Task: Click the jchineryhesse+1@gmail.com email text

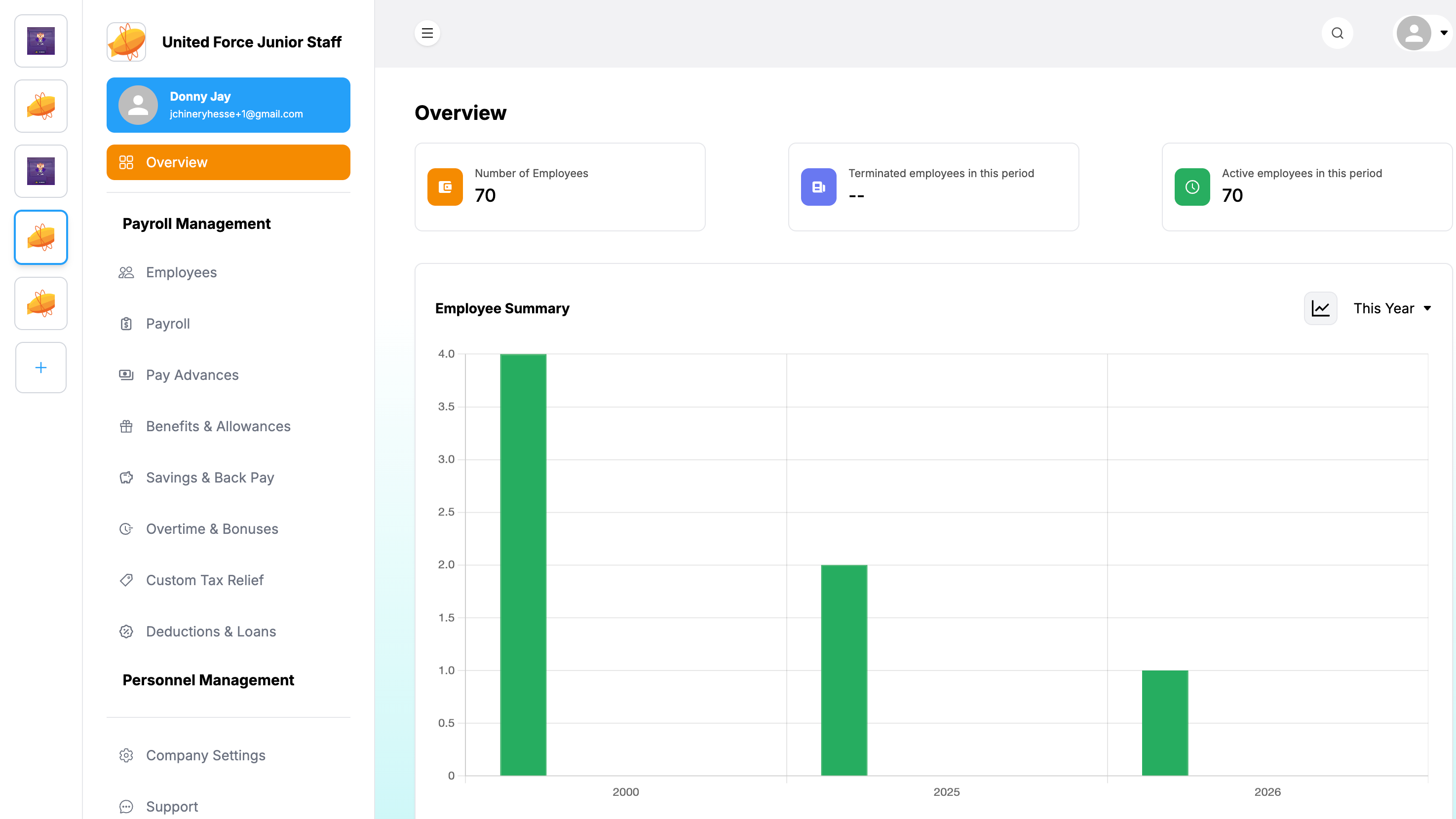Action: tap(236, 114)
